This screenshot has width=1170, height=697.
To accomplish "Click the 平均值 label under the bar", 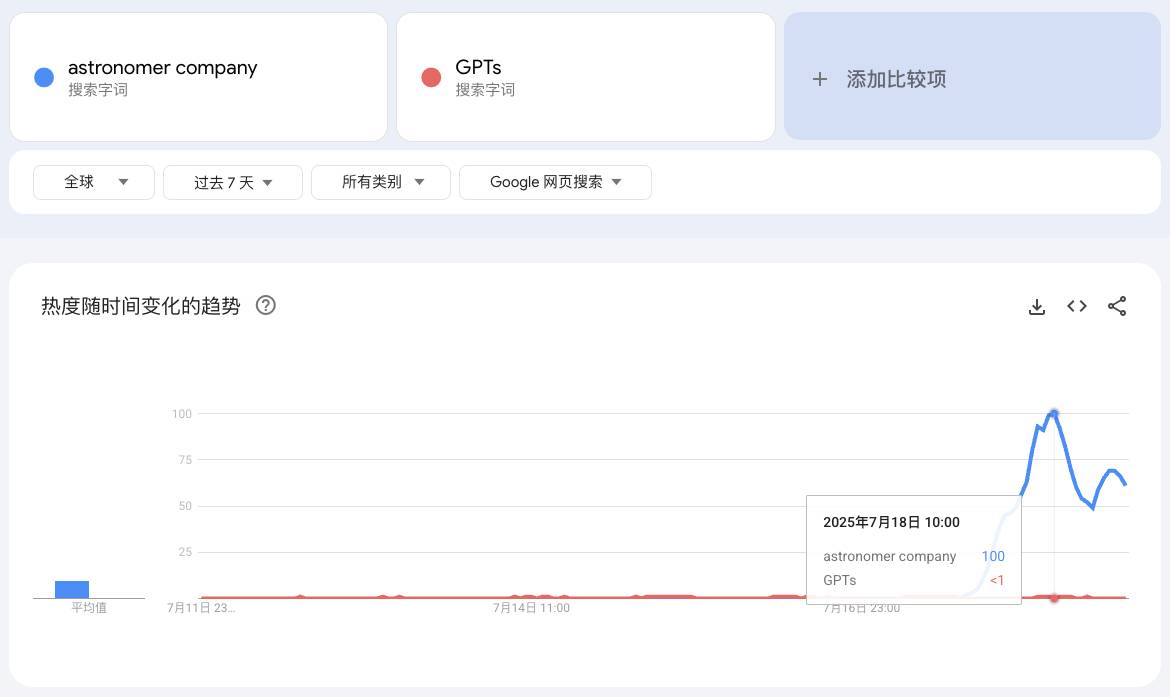I will point(89,607).
